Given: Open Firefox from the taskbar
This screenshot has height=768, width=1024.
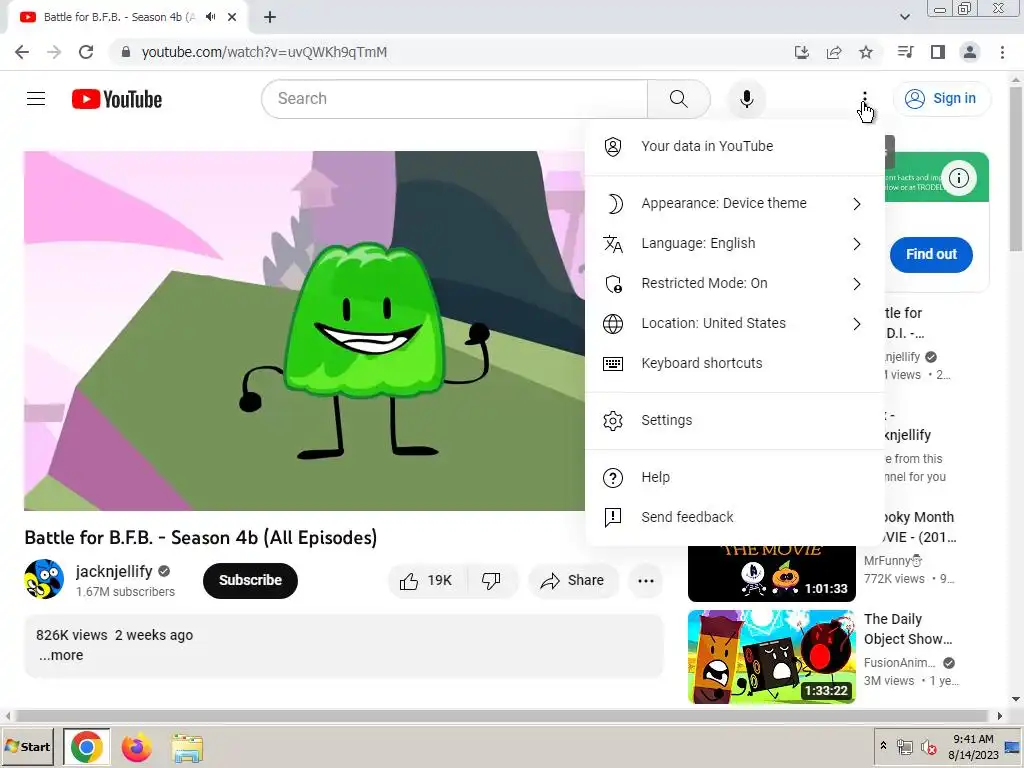Looking at the screenshot, I should (136, 747).
